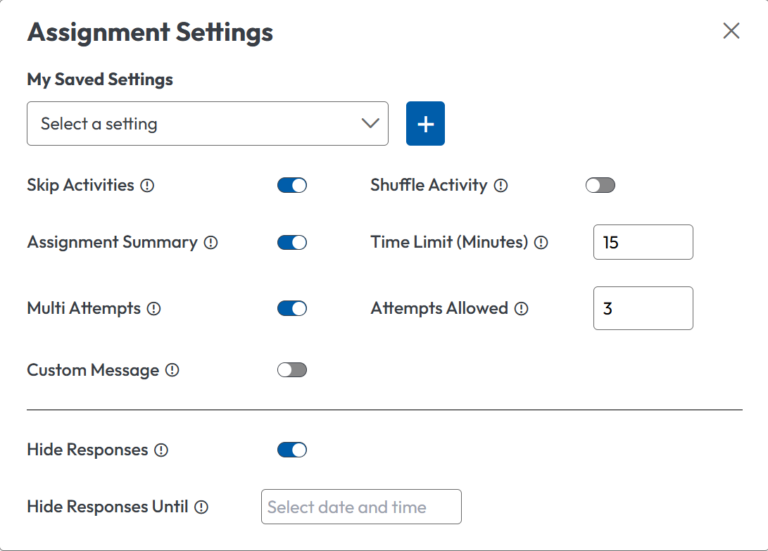Image resolution: width=768 pixels, height=551 pixels.
Task: Click info icon next to Multi Attempts
Action: click(154, 309)
